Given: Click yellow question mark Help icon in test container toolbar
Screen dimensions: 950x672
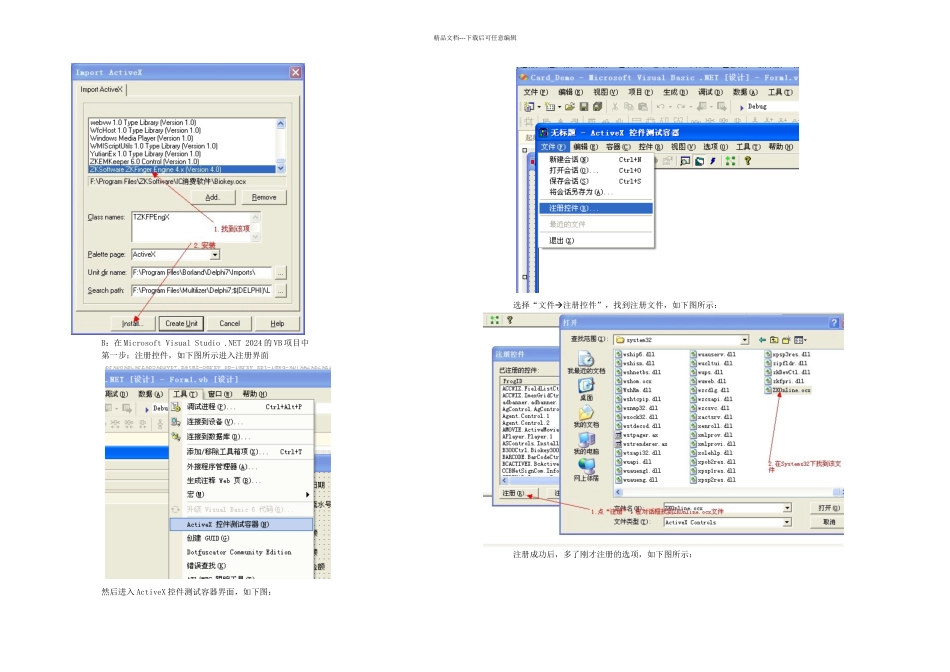Looking at the screenshot, I should point(748,161).
